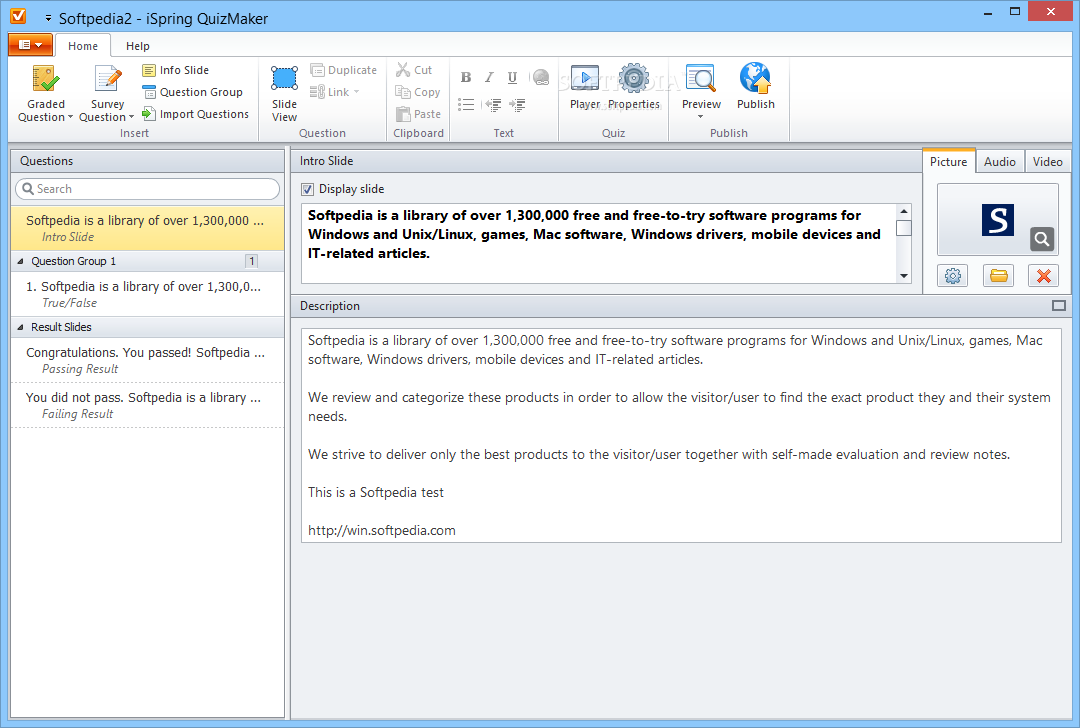Click the intro slide title text box

point(599,243)
